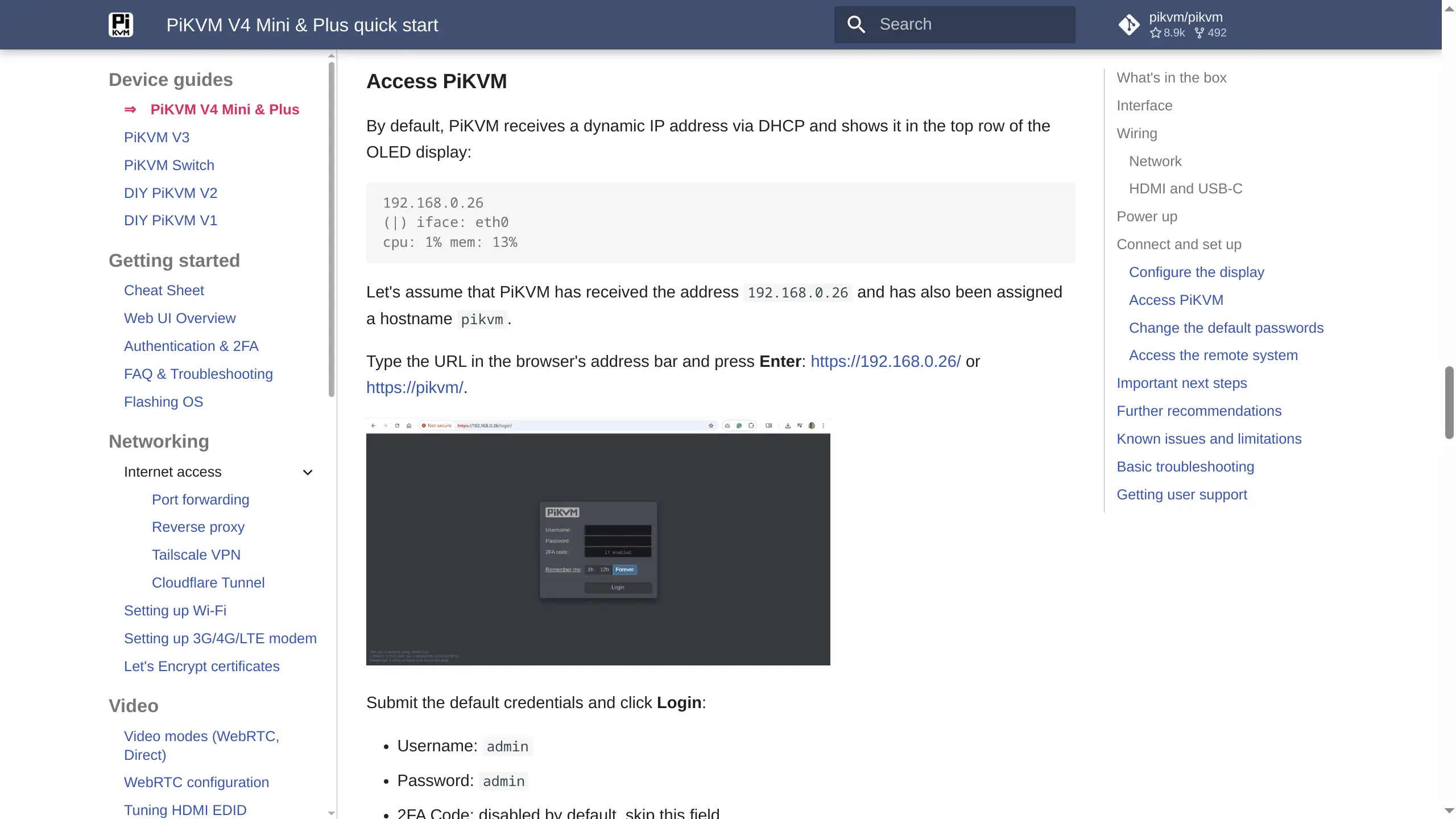This screenshot has height=819, width=1456.
Task: Open the Port forwarding page
Action: click(200, 500)
